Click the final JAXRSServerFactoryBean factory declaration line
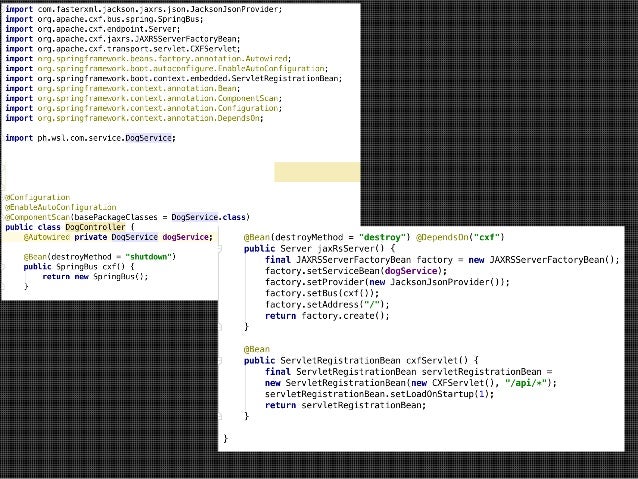638x479 pixels. 442,260
